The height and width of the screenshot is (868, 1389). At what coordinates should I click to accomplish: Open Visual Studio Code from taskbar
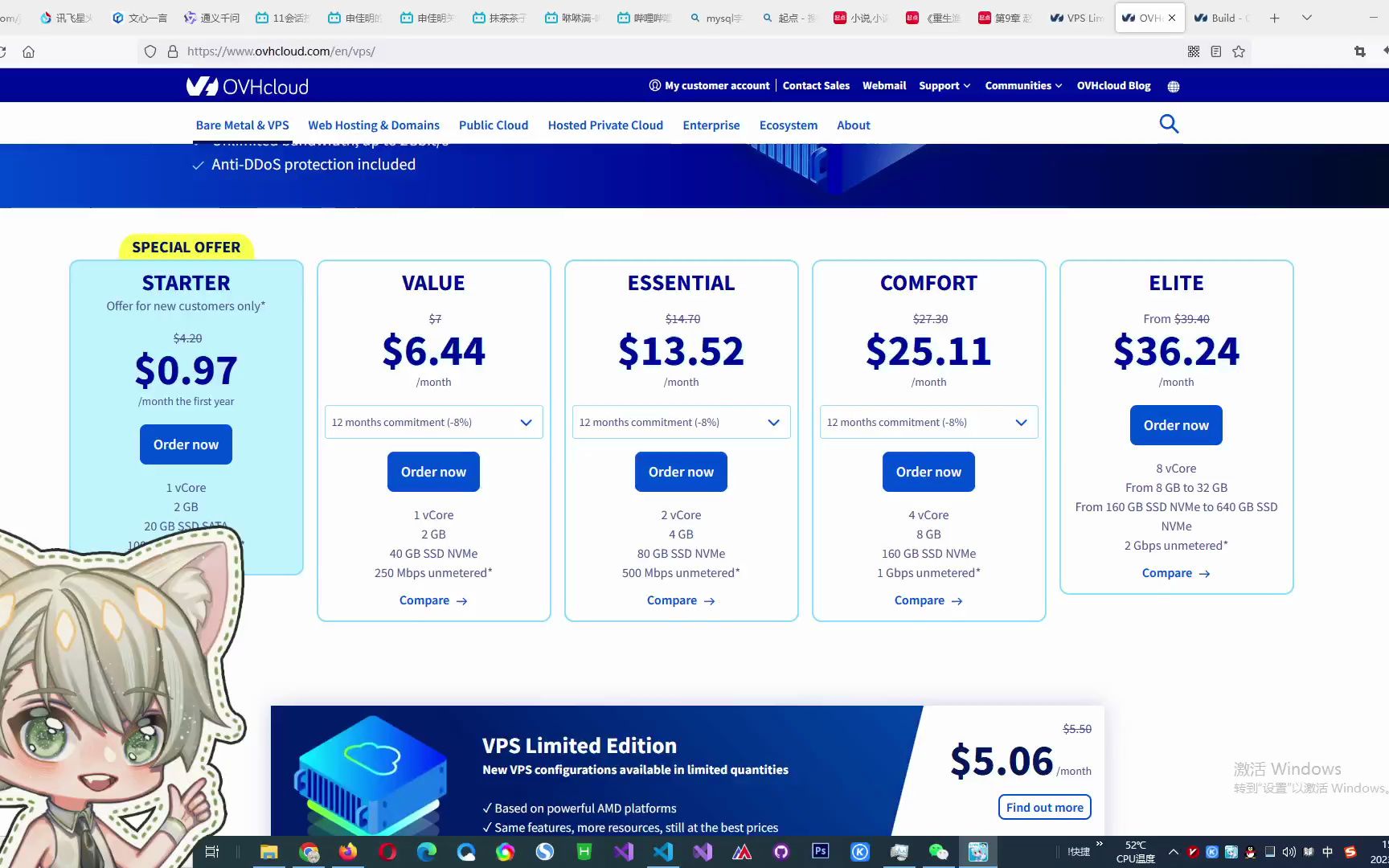(x=663, y=852)
